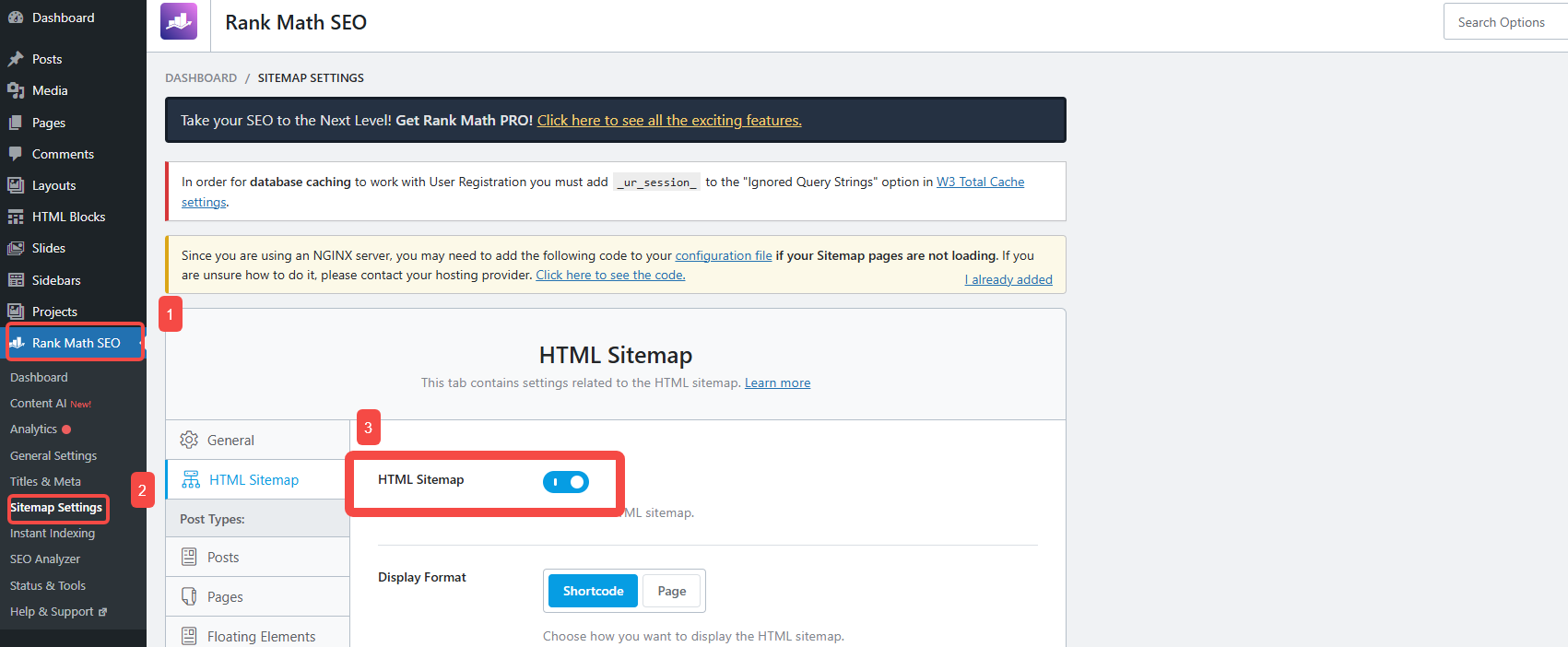The height and width of the screenshot is (647, 1568).
Task: Collapse the Rank Math SEO submenu arrow
Action: point(140,343)
